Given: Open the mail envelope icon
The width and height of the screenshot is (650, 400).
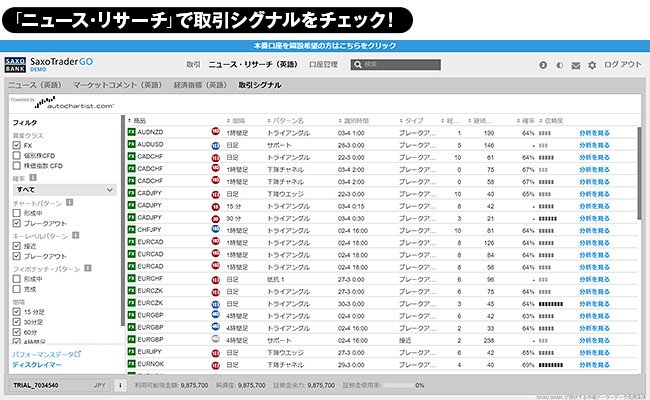Looking at the screenshot, I should [576, 65].
